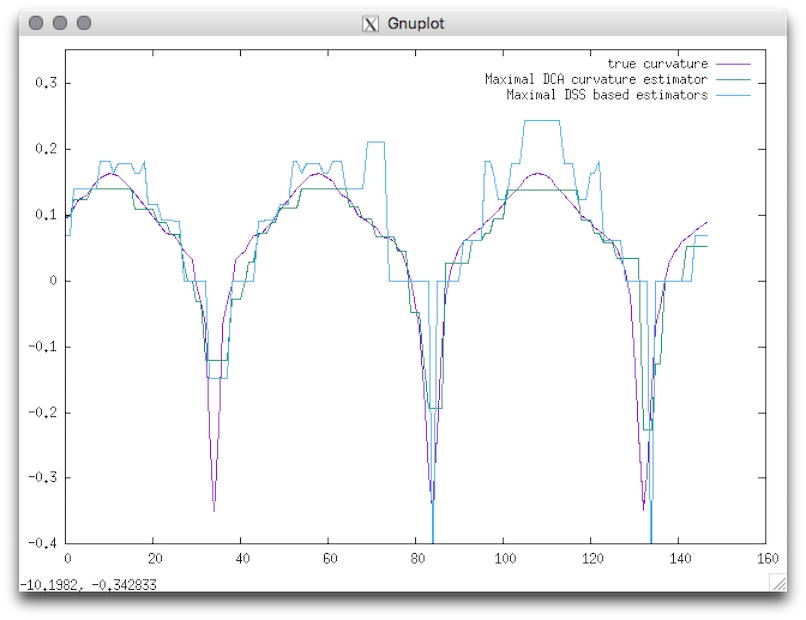Hide the Maximal DSS based estimators curve

coord(607,95)
